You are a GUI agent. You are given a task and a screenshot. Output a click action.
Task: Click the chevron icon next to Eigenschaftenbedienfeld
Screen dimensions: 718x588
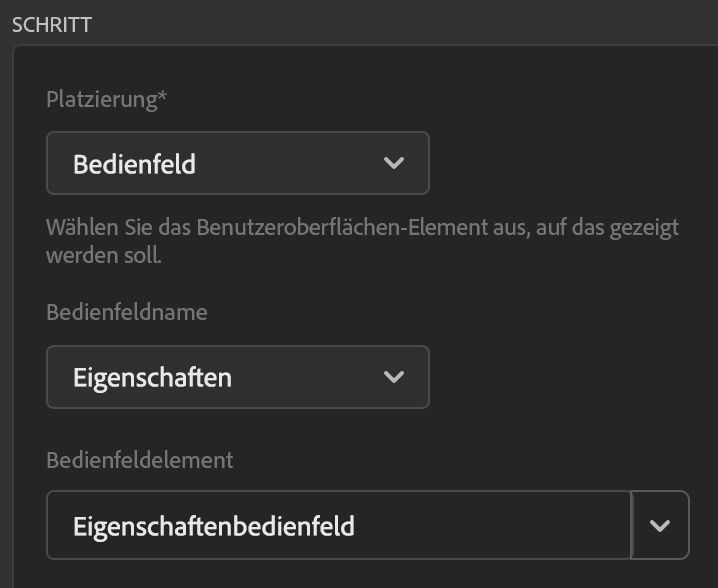(x=660, y=525)
